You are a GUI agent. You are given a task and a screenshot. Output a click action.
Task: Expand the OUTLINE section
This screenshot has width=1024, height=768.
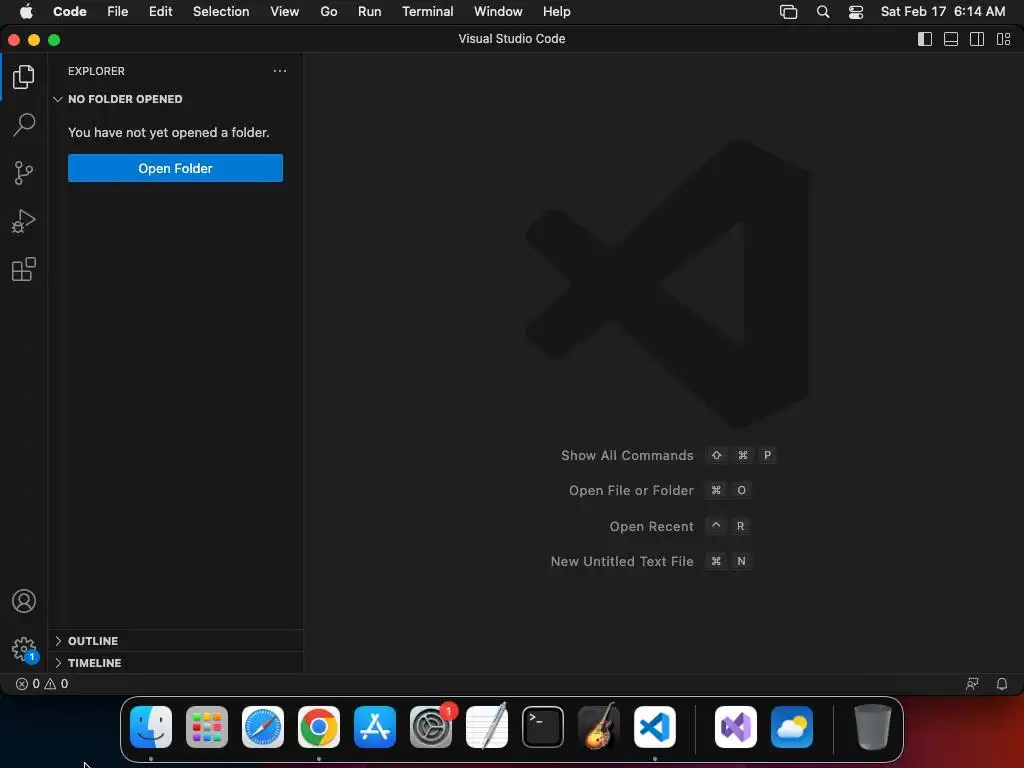click(x=175, y=641)
